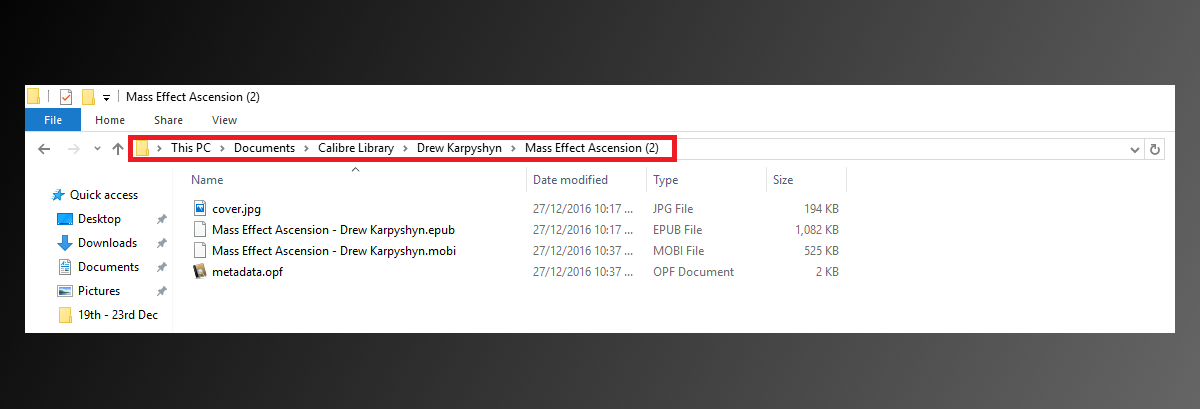Open 19th - 23rd Dec folder

point(118,315)
